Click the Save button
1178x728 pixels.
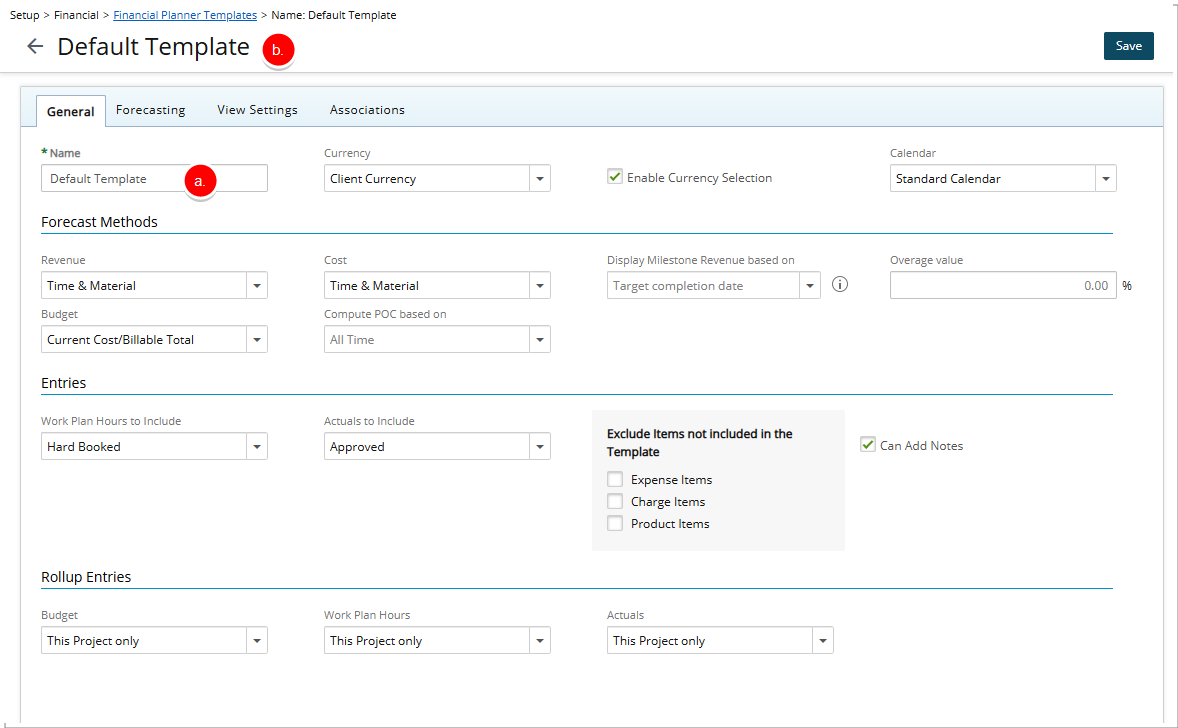pos(1128,45)
